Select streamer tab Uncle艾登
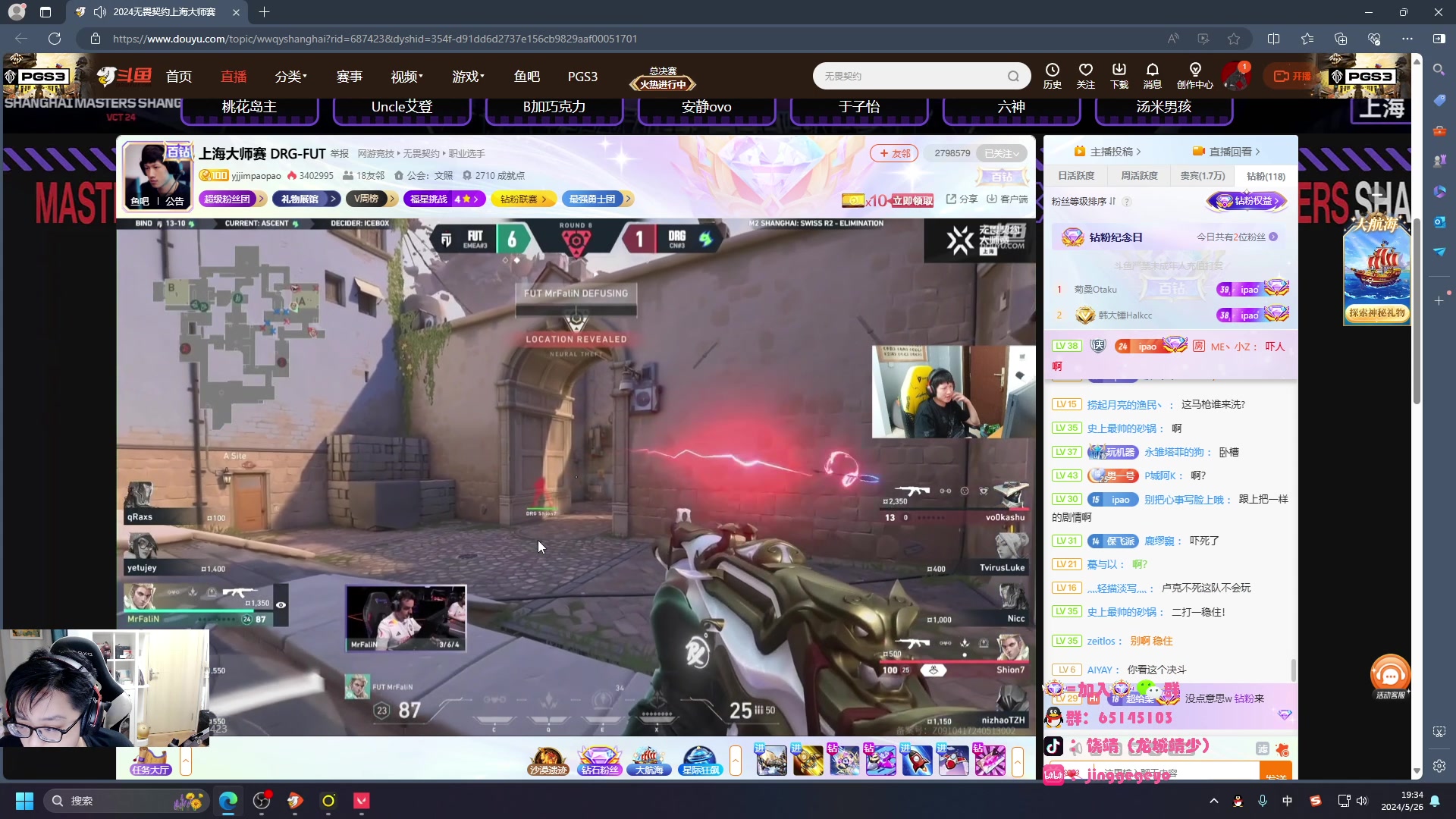 pos(402,108)
